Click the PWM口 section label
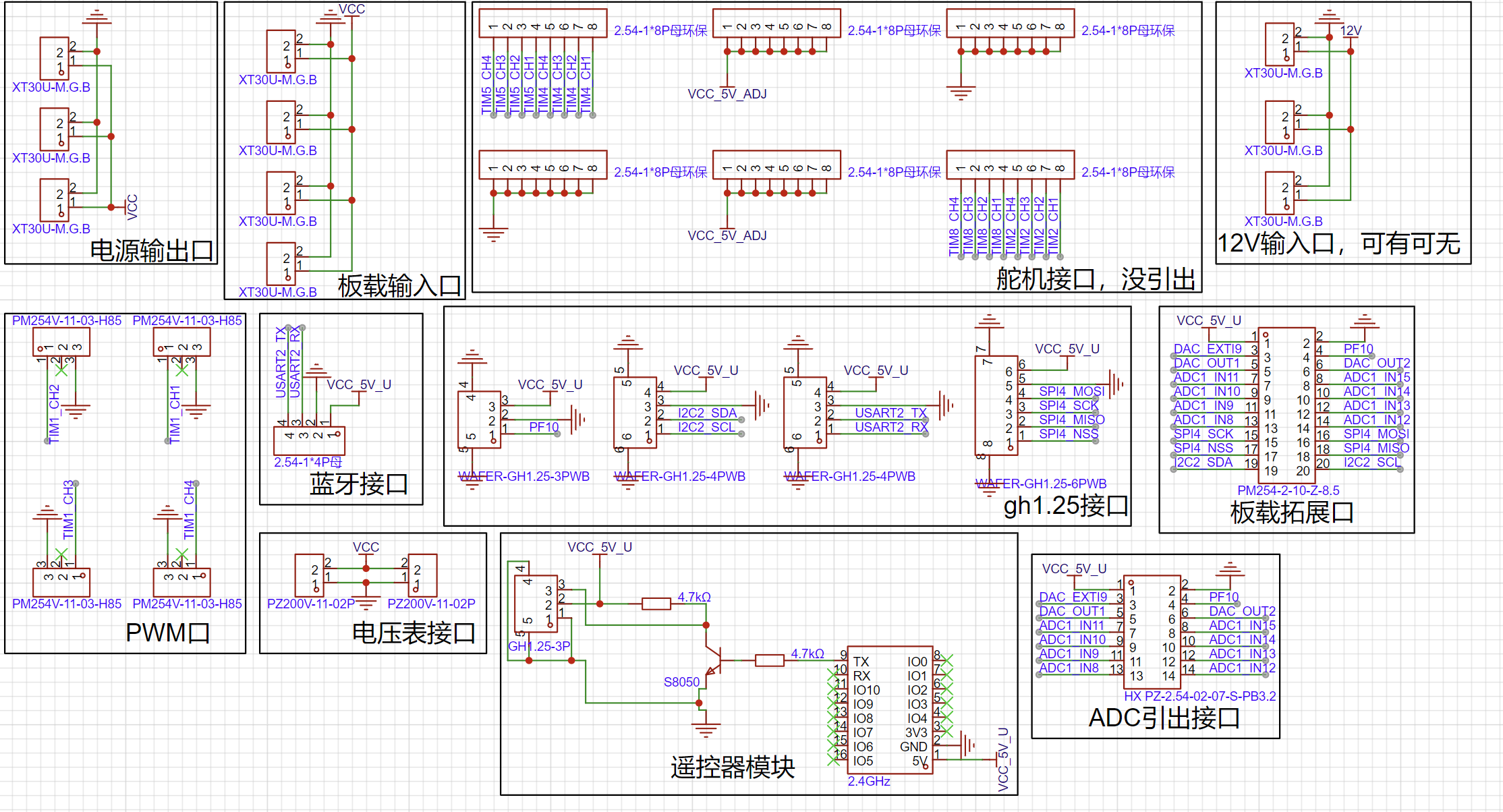The width and height of the screenshot is (1503, 812). pyautogui.click(x=168, y=633)
